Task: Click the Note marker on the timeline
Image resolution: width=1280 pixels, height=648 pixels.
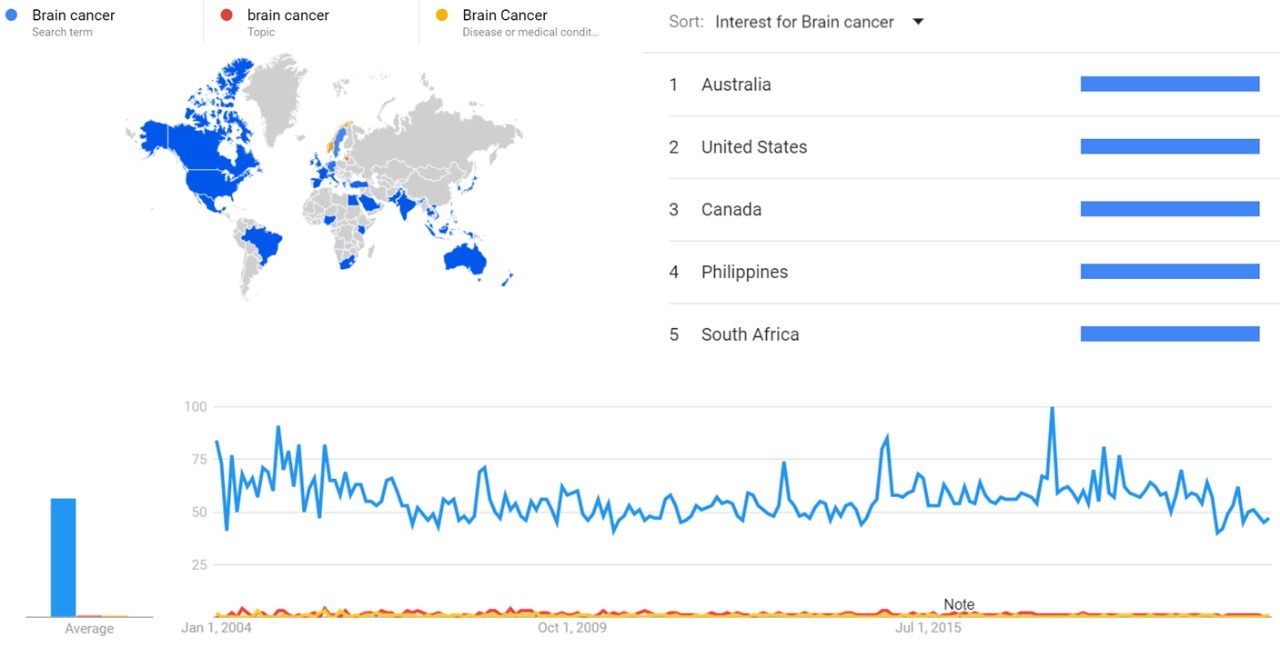Action: (959, 605)
